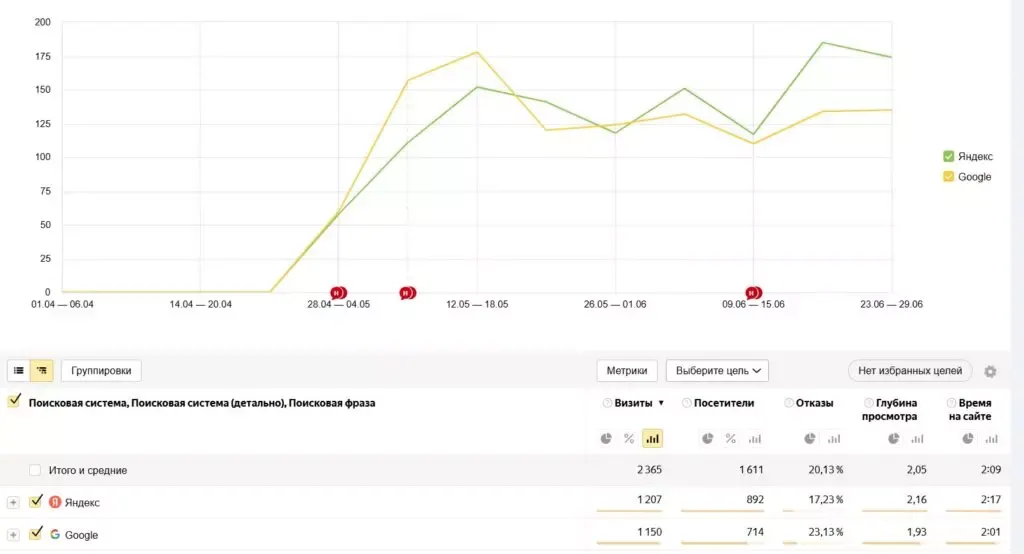Click total visits value 2 365

coord(649,470)
